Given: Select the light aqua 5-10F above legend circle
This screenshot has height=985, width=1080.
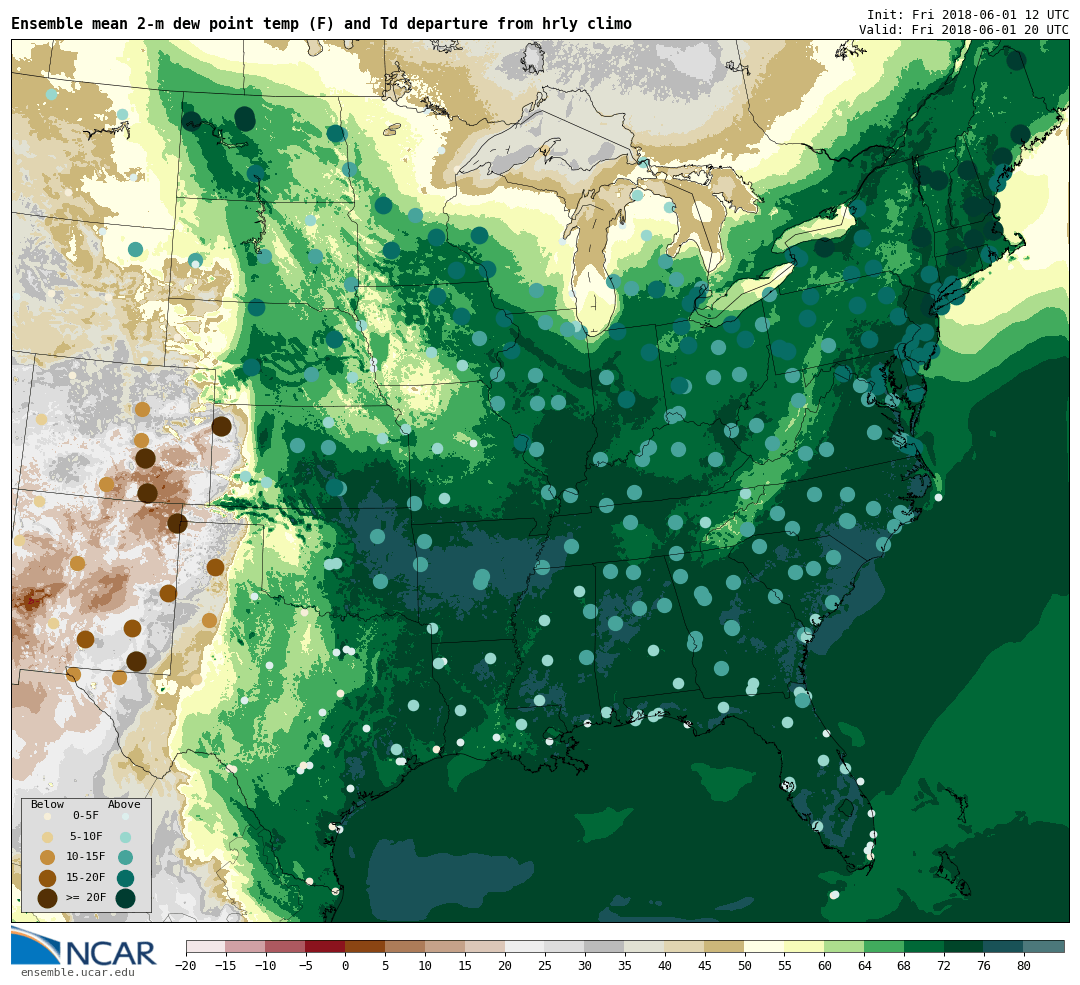Looking at the screenshot, I should 125,837.
